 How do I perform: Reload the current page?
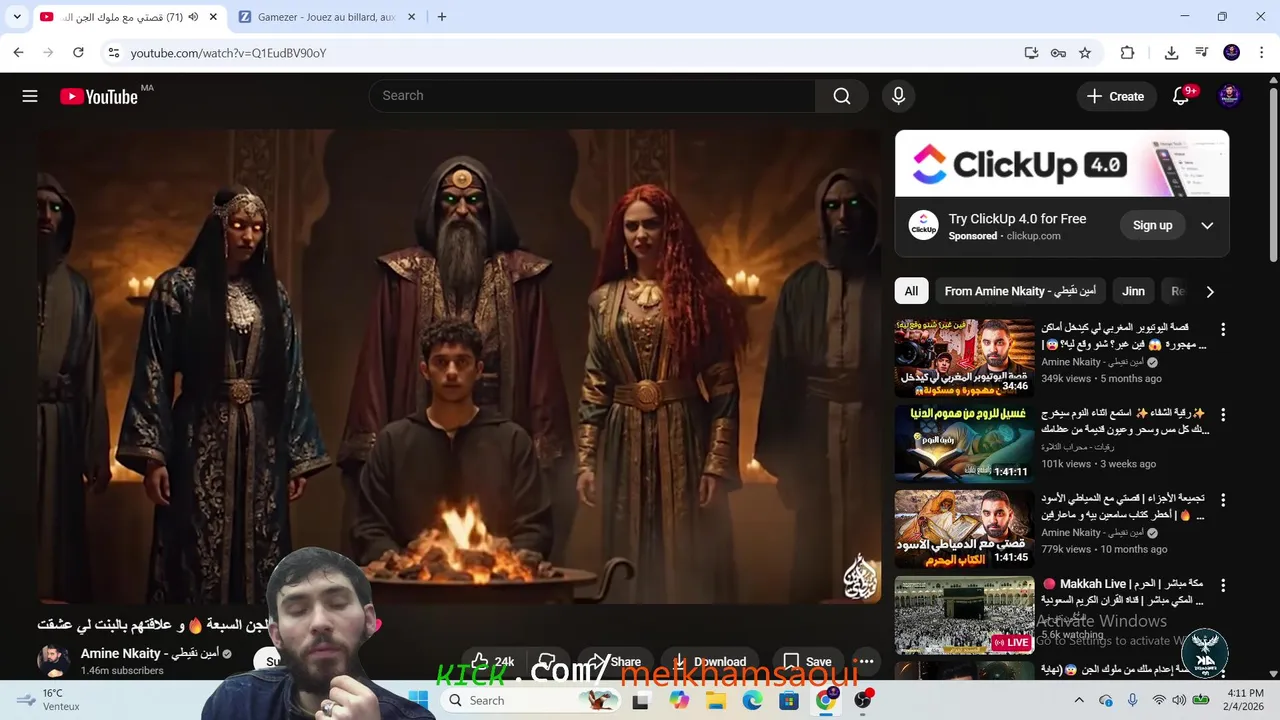[x=78, y=53]
